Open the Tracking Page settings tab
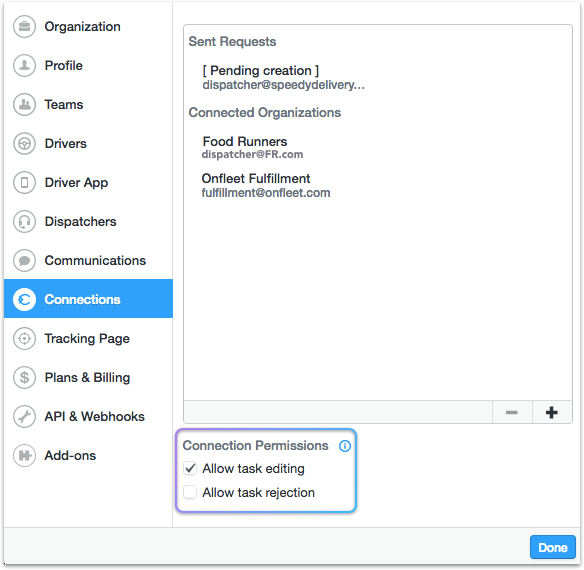 point(88,338)
